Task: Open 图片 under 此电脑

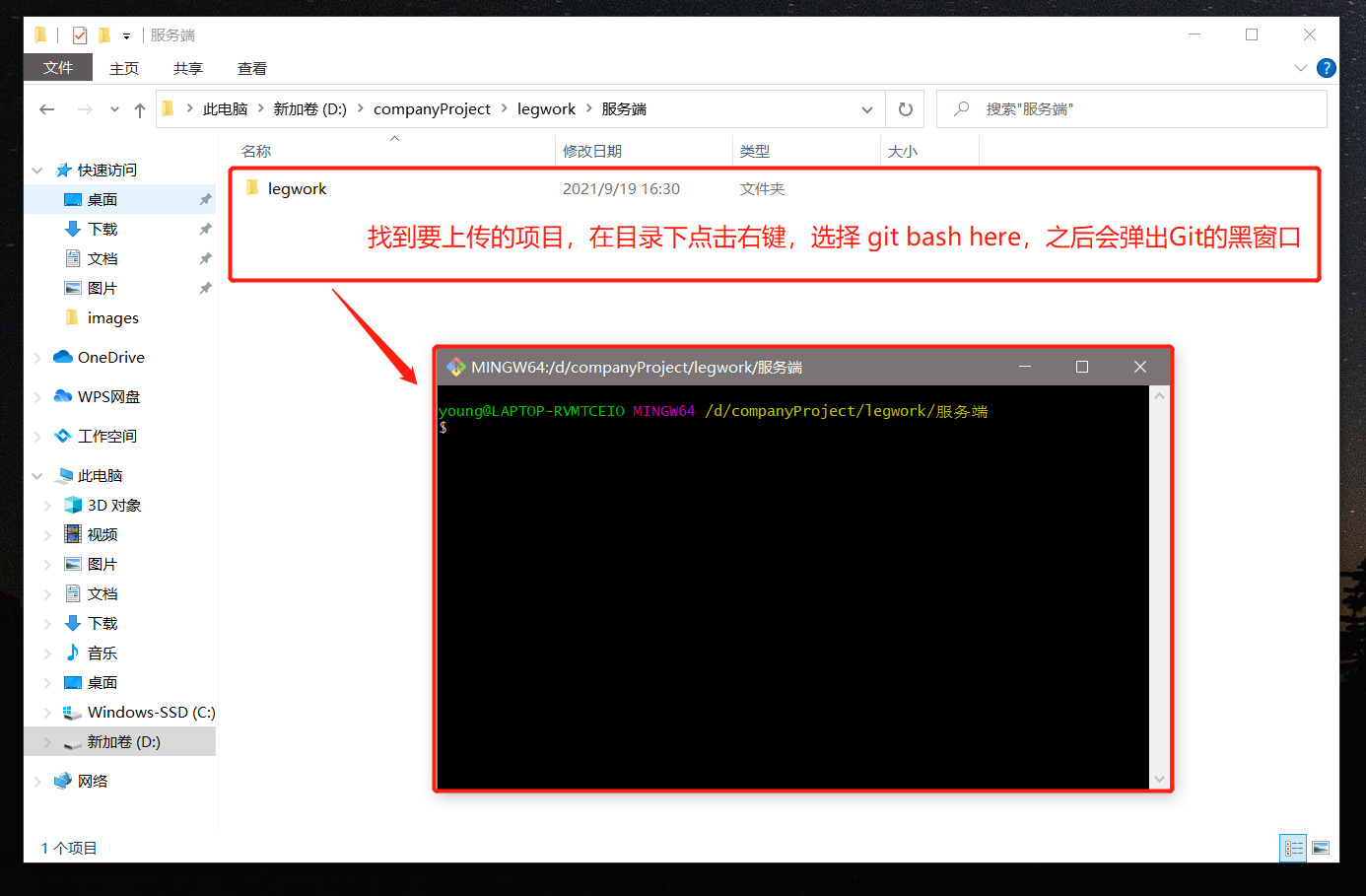Action: pos(102,565)
